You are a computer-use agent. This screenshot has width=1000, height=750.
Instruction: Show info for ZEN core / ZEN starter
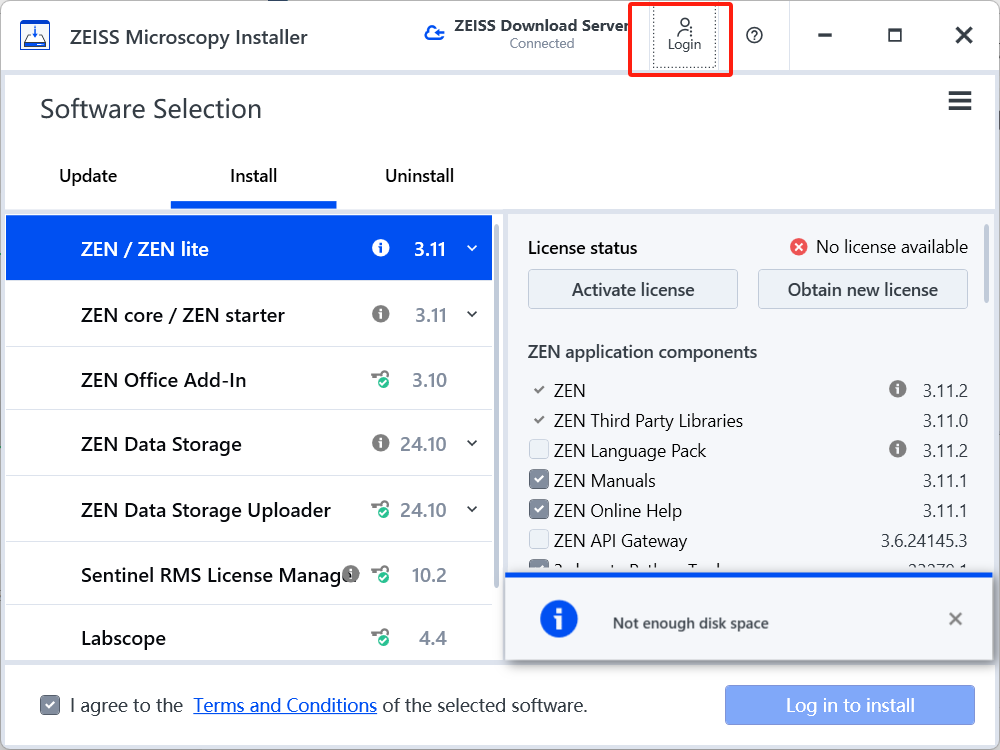(381, 314)
